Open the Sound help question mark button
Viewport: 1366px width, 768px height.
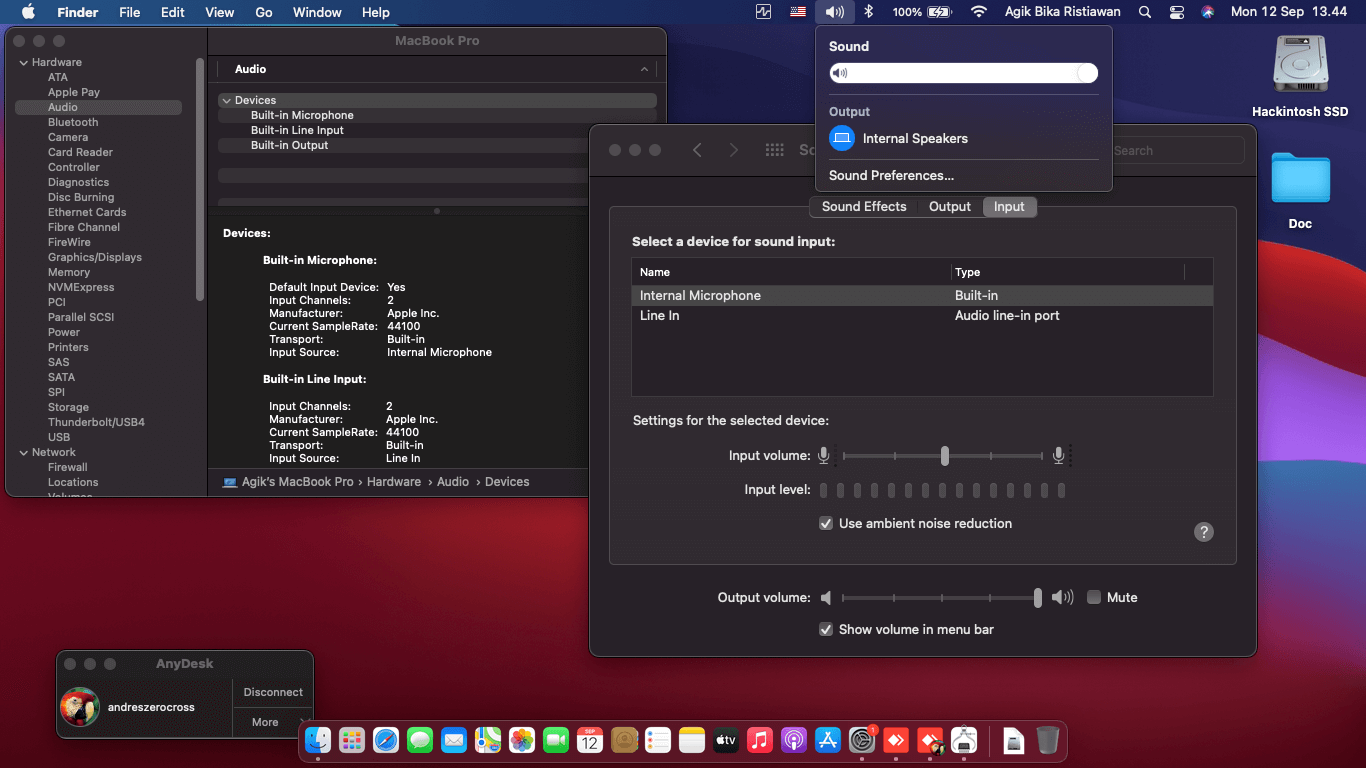[x=1203, y=532]
